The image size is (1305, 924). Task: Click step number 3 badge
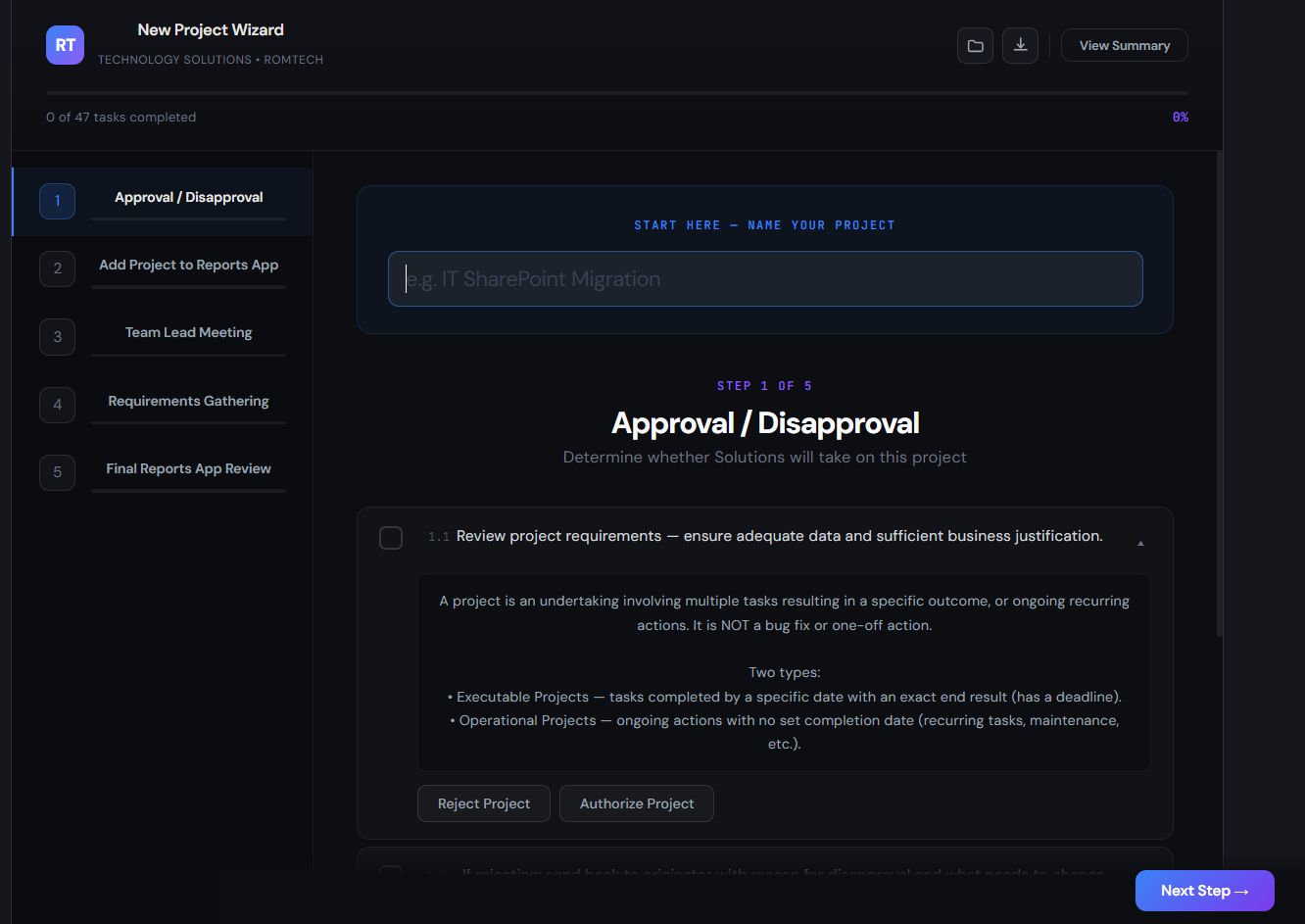click(57, 337)
